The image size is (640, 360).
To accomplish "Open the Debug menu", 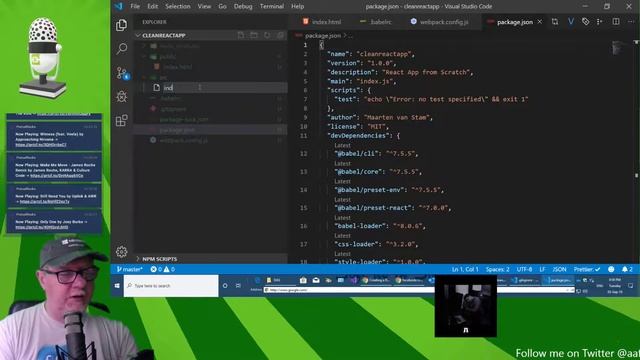I will pyautogui.click(x=243, y=7).
